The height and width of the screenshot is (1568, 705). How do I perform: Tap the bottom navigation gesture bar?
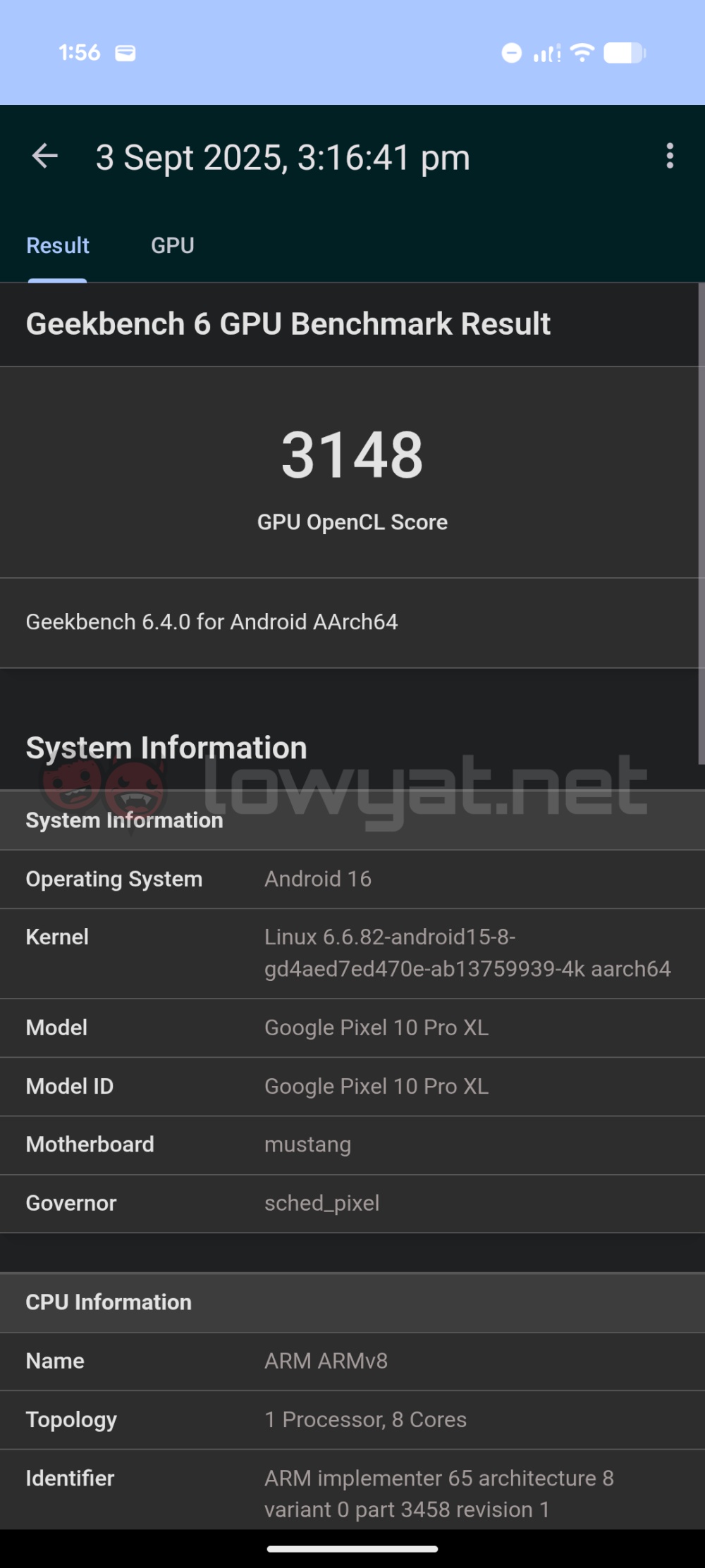click(x=352, y=1549)
